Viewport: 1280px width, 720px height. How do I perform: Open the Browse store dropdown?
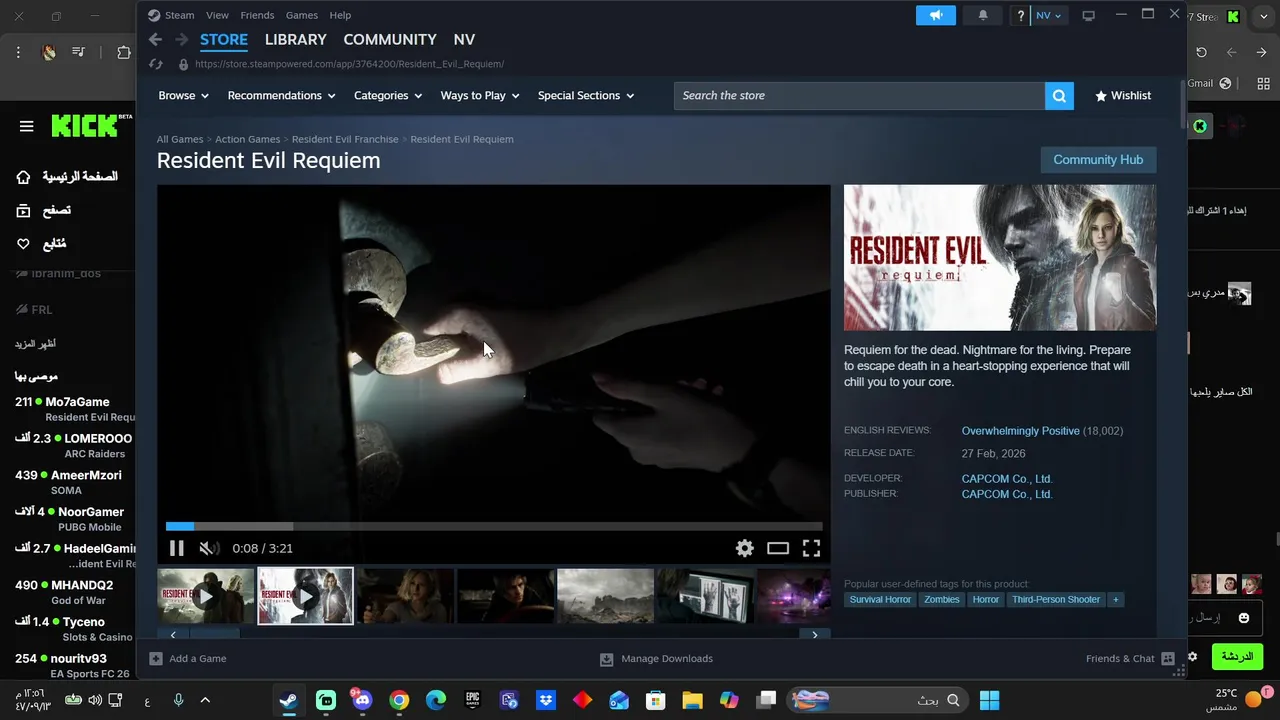click(183, 96)
